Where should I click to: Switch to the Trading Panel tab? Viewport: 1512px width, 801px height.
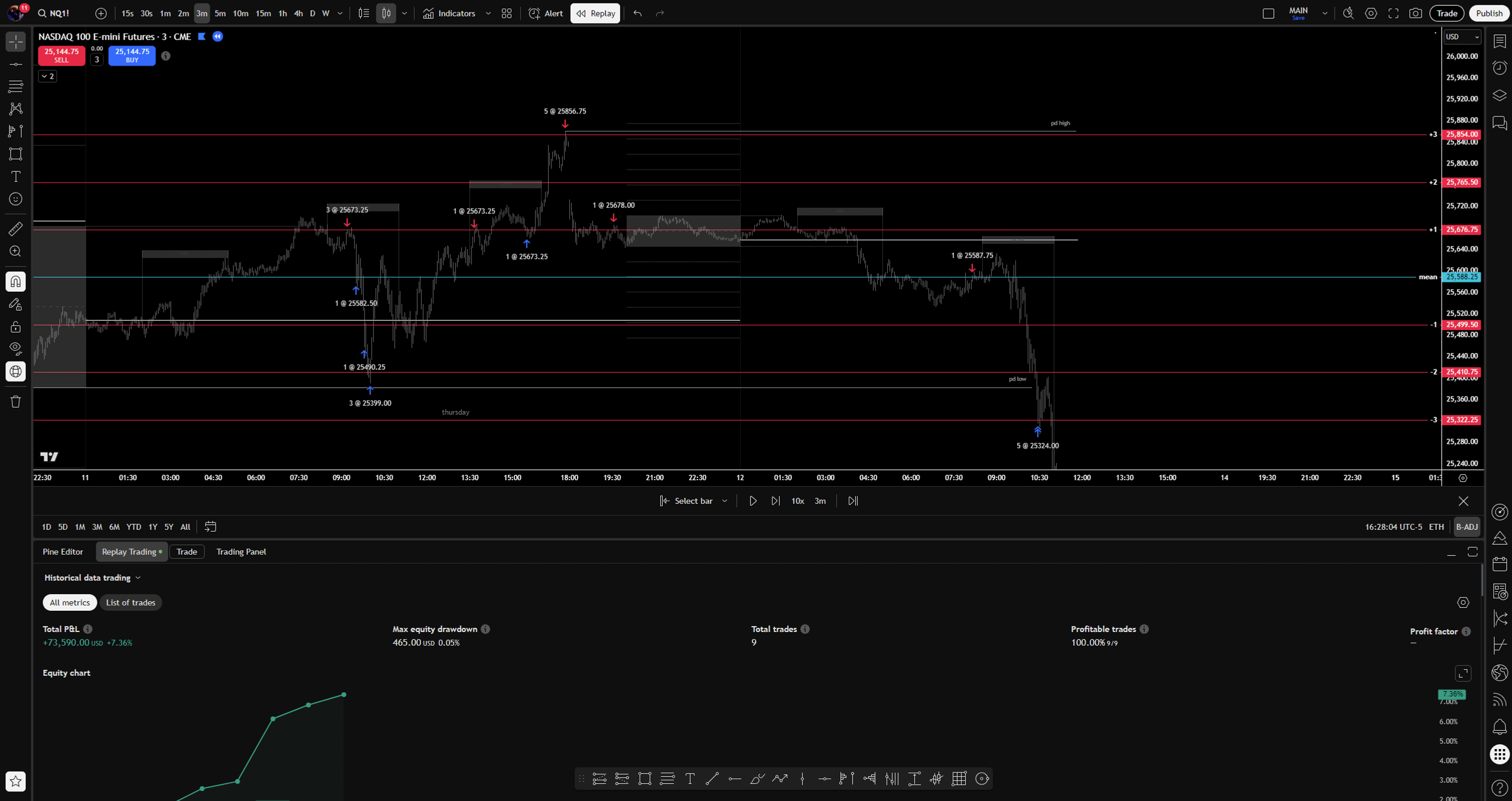tap(241, 552)
